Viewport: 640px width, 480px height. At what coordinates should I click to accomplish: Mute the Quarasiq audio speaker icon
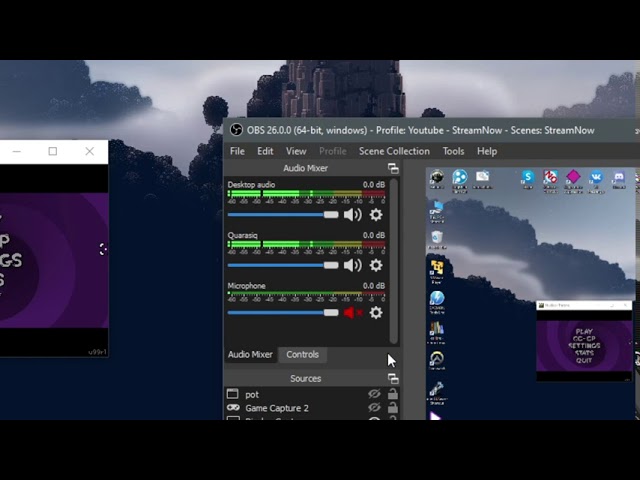click(353, 265)
